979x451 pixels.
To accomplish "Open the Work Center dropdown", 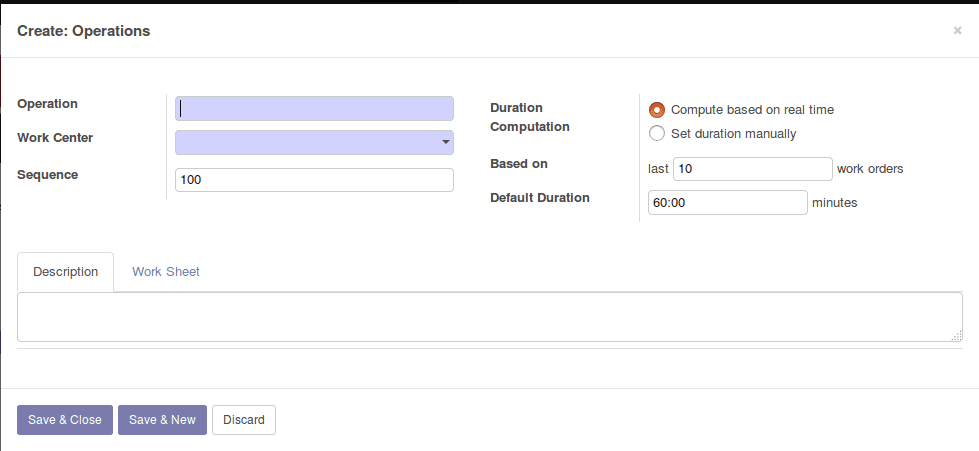I will pos(314,143).
